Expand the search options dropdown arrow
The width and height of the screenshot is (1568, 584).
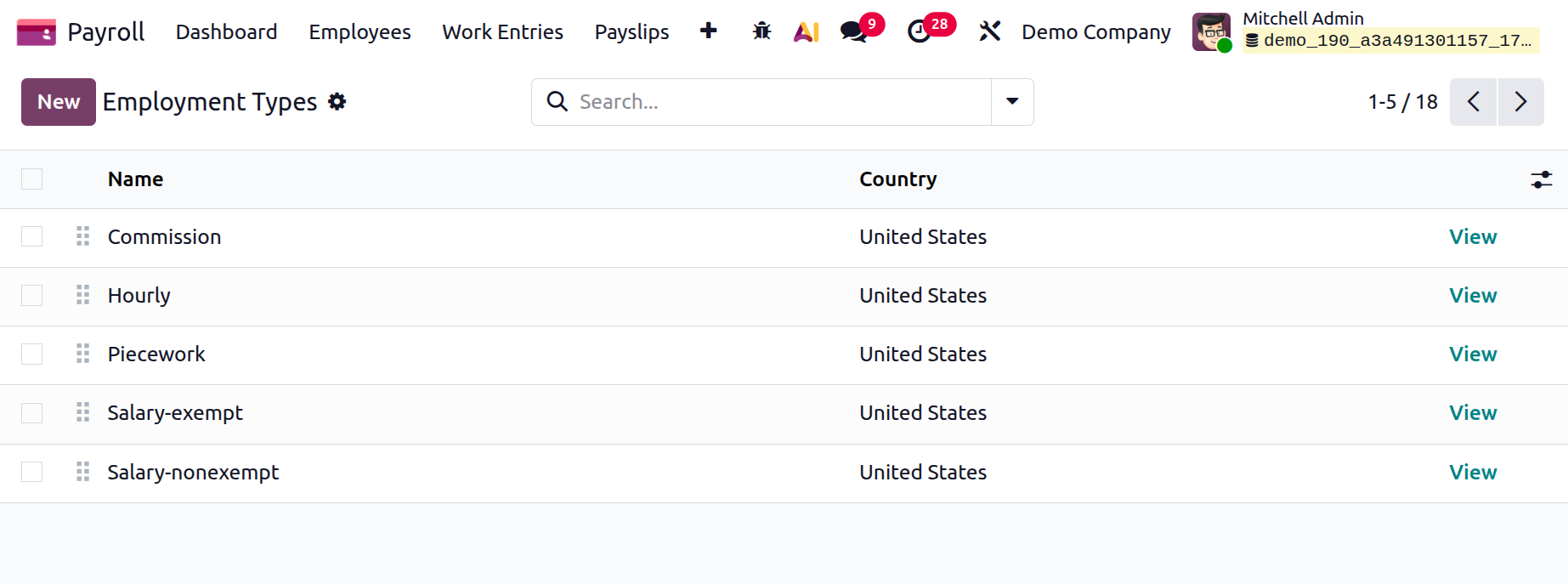[x=1012, y=102]
